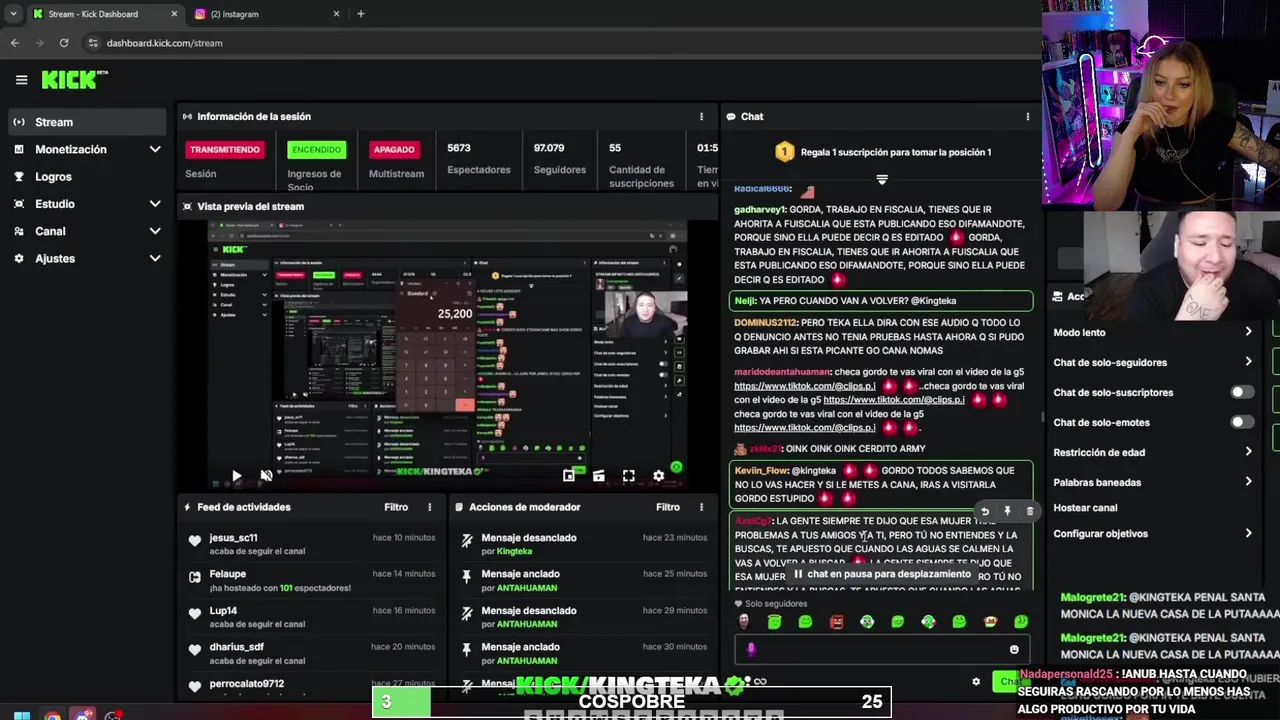The image size is (1280, 720).
Task: Click the host icon next to Felaupe
Action: click(194, 577)
